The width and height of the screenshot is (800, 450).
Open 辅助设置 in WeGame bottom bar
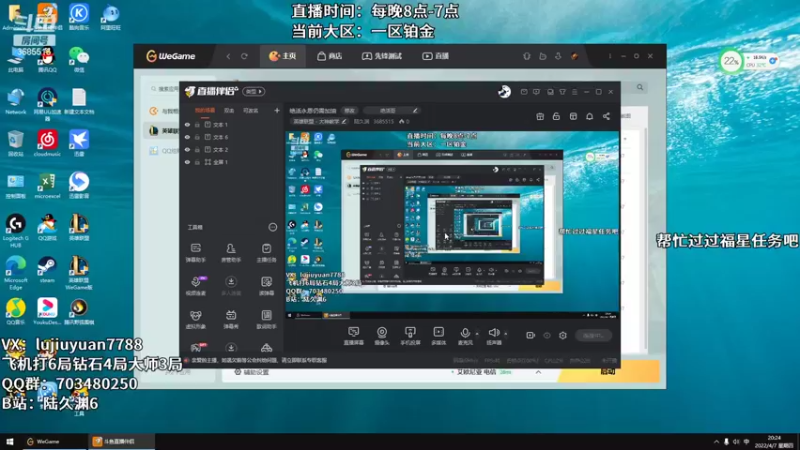point(252,372)
